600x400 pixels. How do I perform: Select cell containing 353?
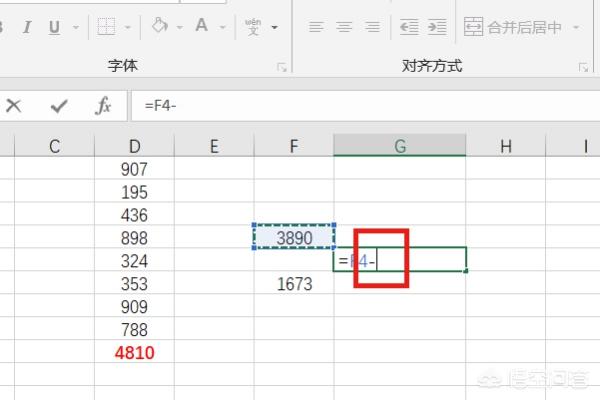(x=134, y=284)
